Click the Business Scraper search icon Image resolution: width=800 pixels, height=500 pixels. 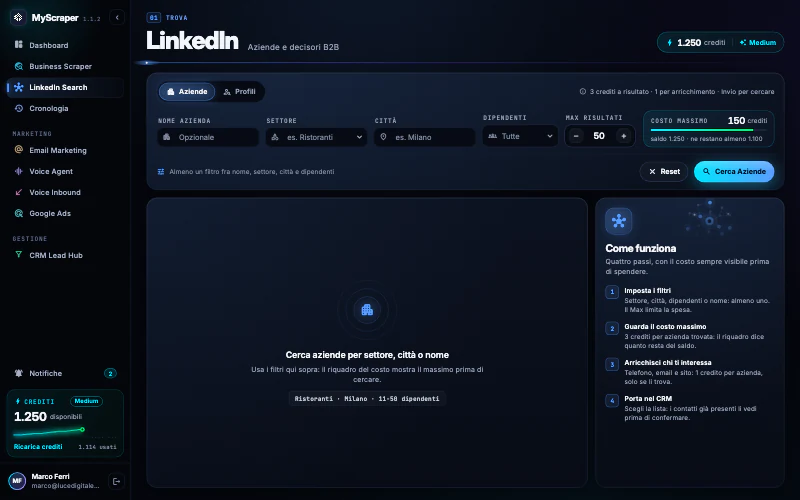tap(19, 66)
